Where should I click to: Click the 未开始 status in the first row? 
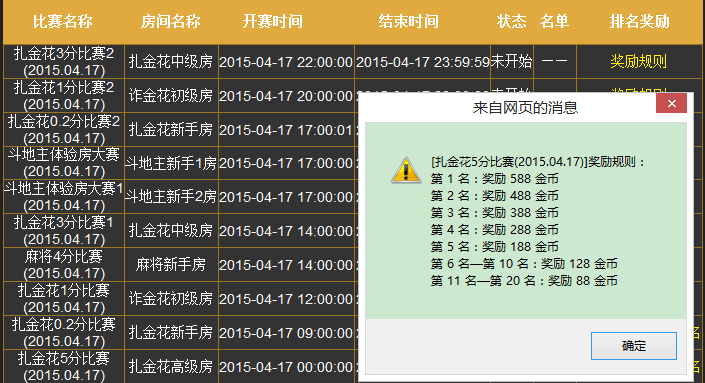[x=512, y=61]
